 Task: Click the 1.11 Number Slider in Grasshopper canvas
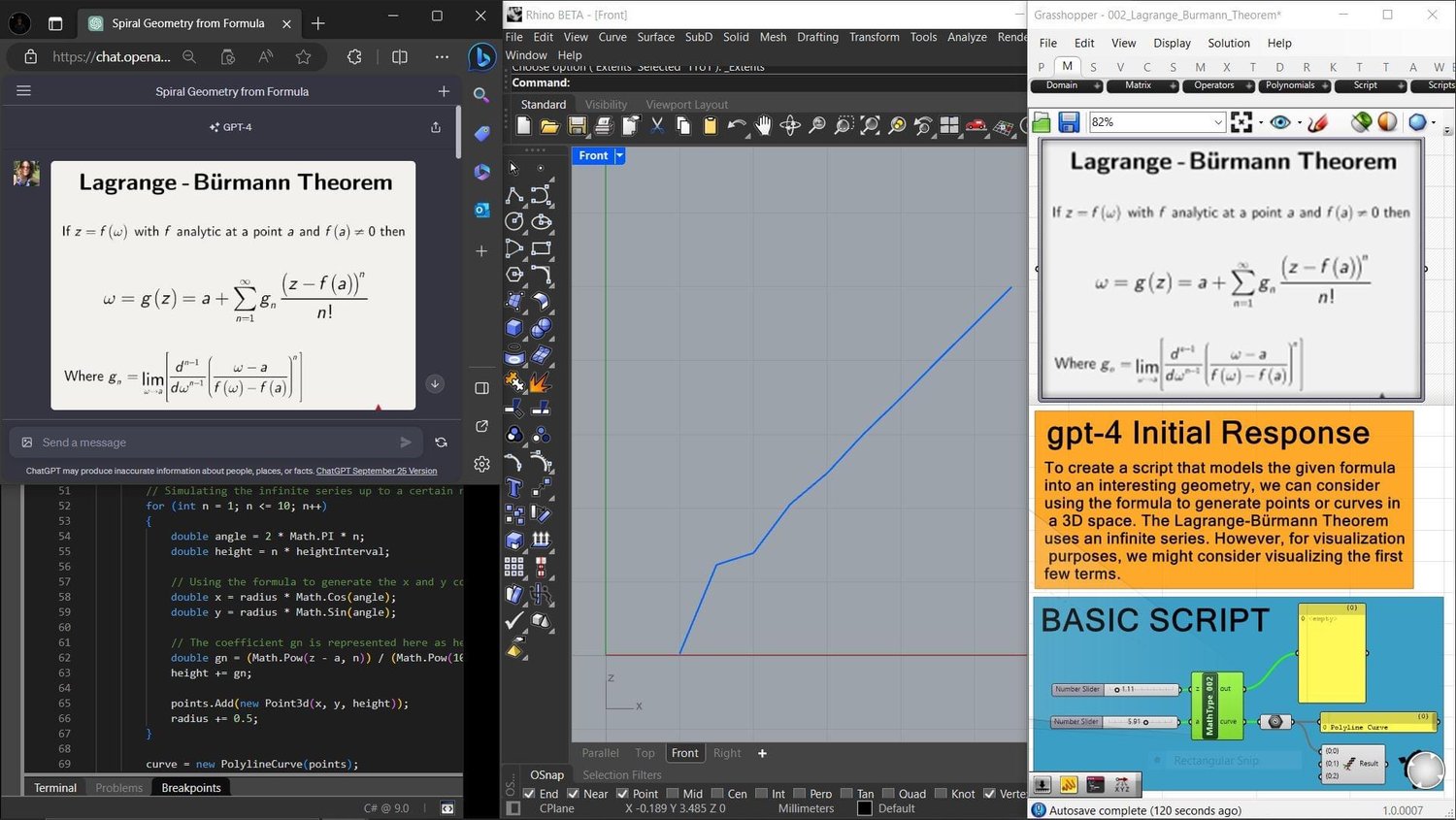click(1116, 690)
